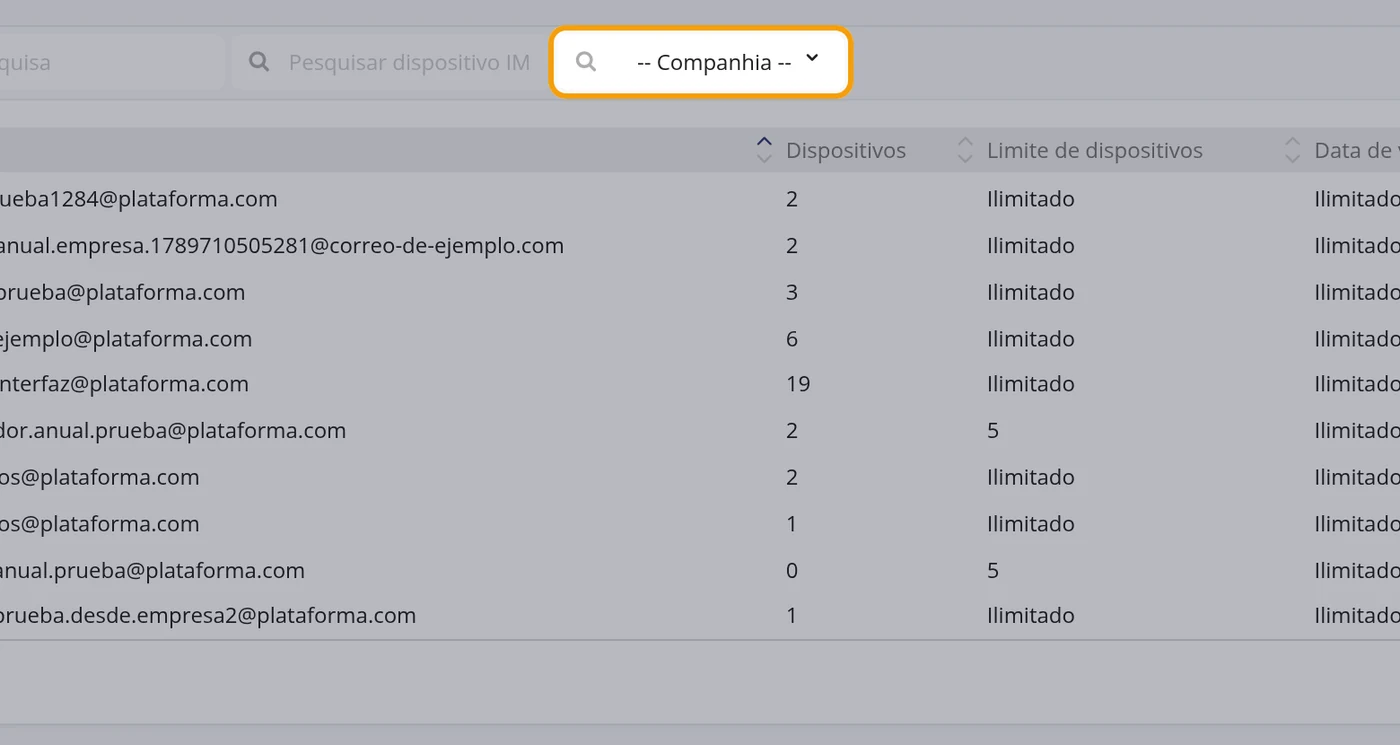Image resolution: width=1400 pixels, height=745 pixels.
Task: Click device count 2 in the ueba1284 row
Action: pyautogui.click(x=792, y=199)
